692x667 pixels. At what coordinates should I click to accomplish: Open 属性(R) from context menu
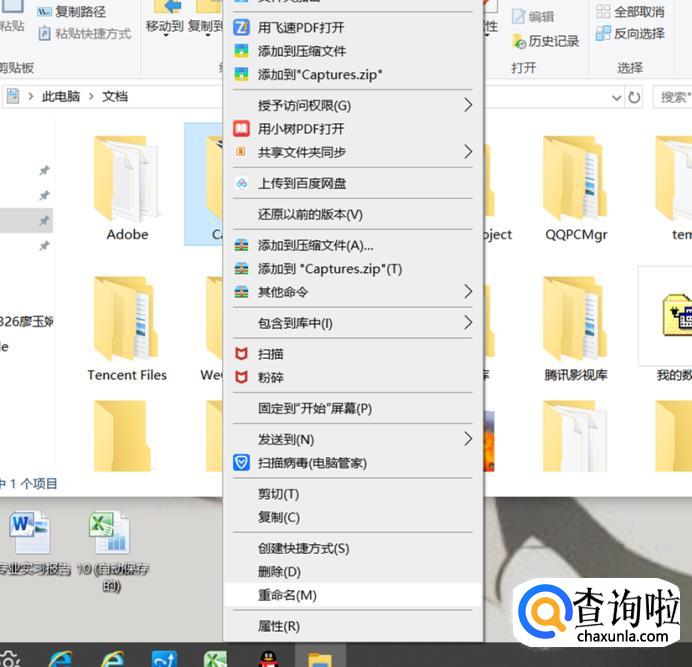point(353,626)
